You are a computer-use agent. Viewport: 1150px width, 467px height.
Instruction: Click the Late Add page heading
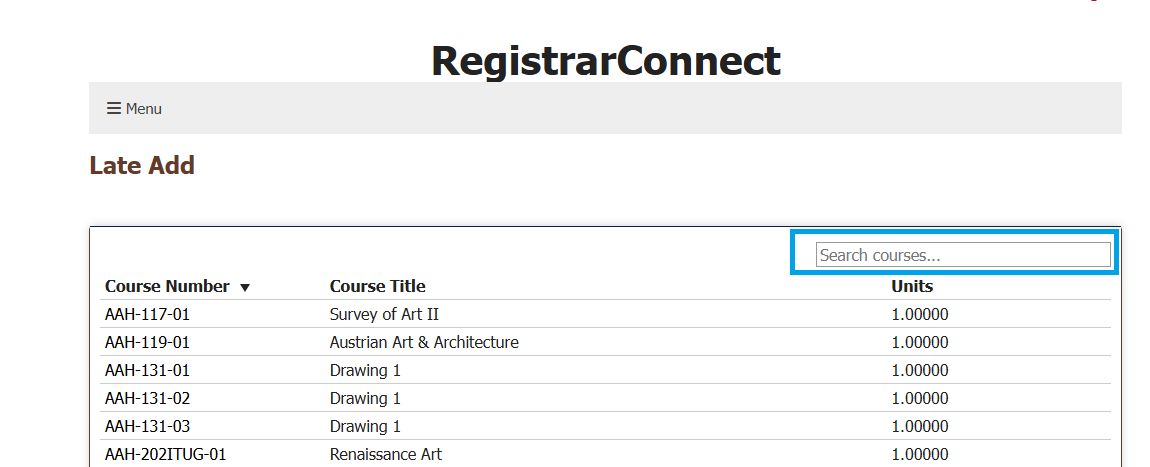pos(142,165)
